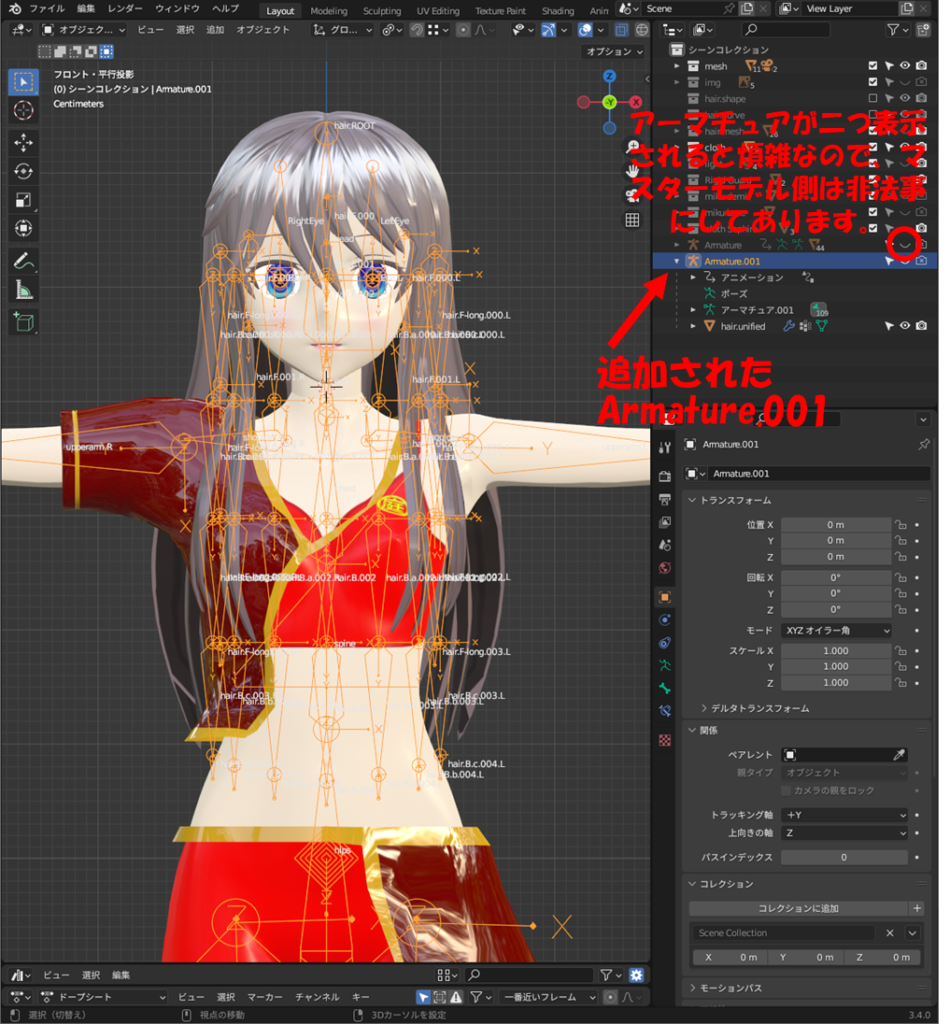The width and height of the screenshot is (950, 1024).
Task: Click the コレクションに追加 button
Action: (x=798, y=908)
